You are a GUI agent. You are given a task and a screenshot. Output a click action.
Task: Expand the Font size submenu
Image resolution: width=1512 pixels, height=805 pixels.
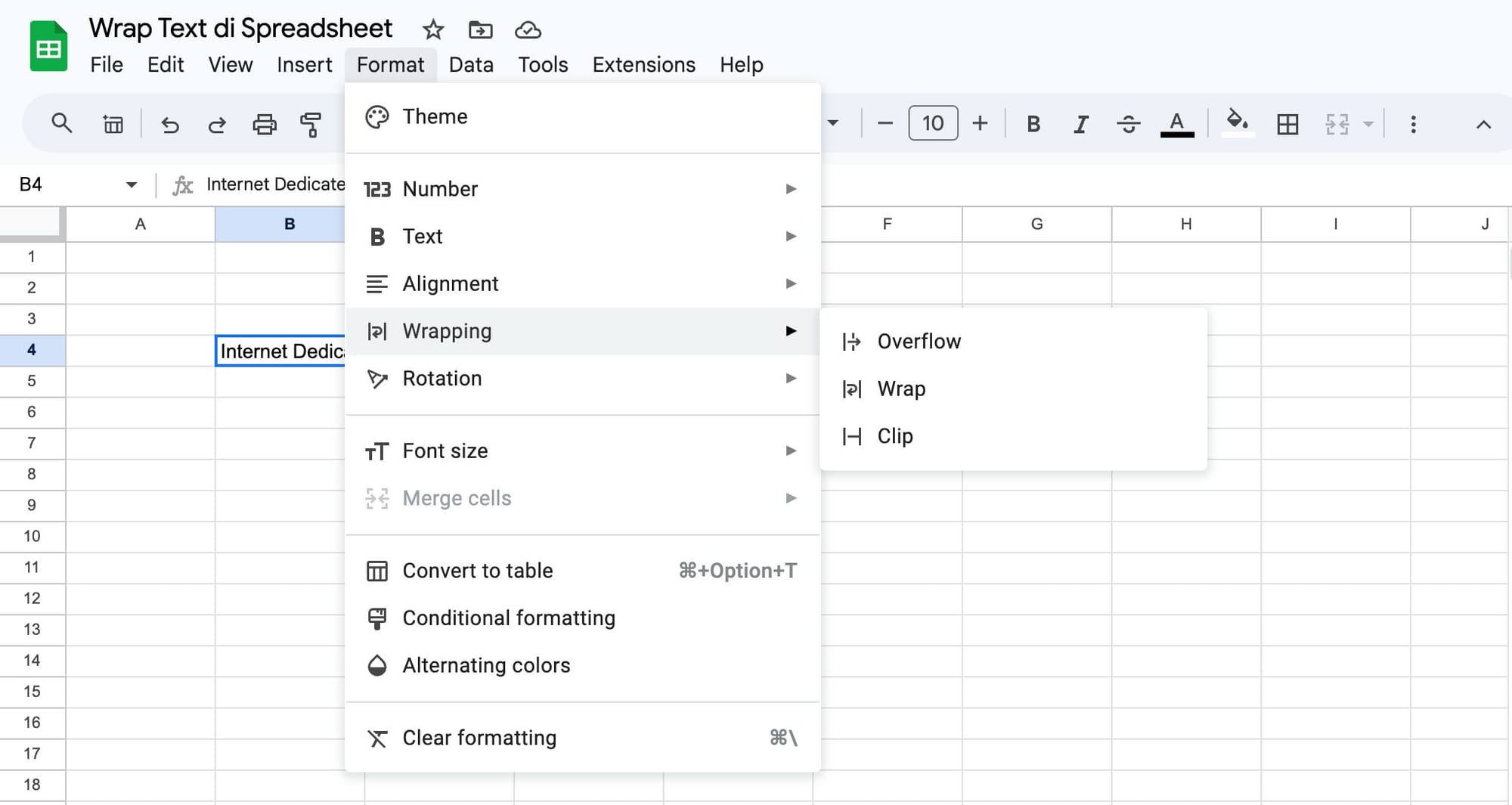click(x=582, y=451)
